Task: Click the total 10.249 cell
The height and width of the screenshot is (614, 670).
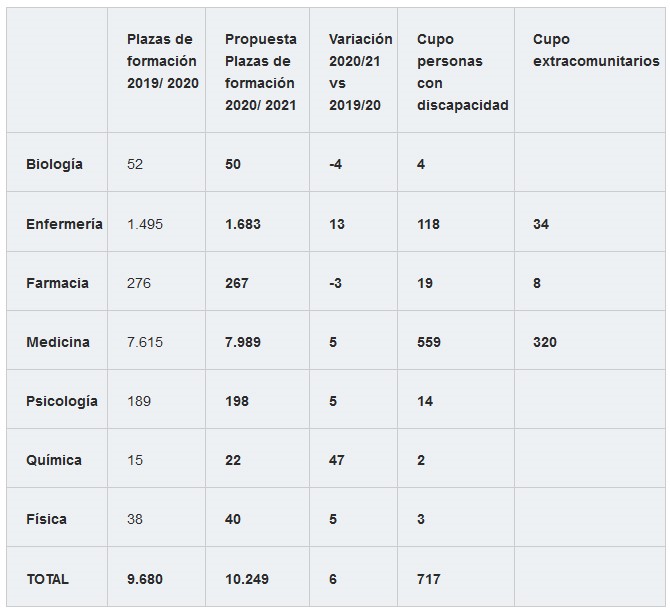Action: point(247,579)
